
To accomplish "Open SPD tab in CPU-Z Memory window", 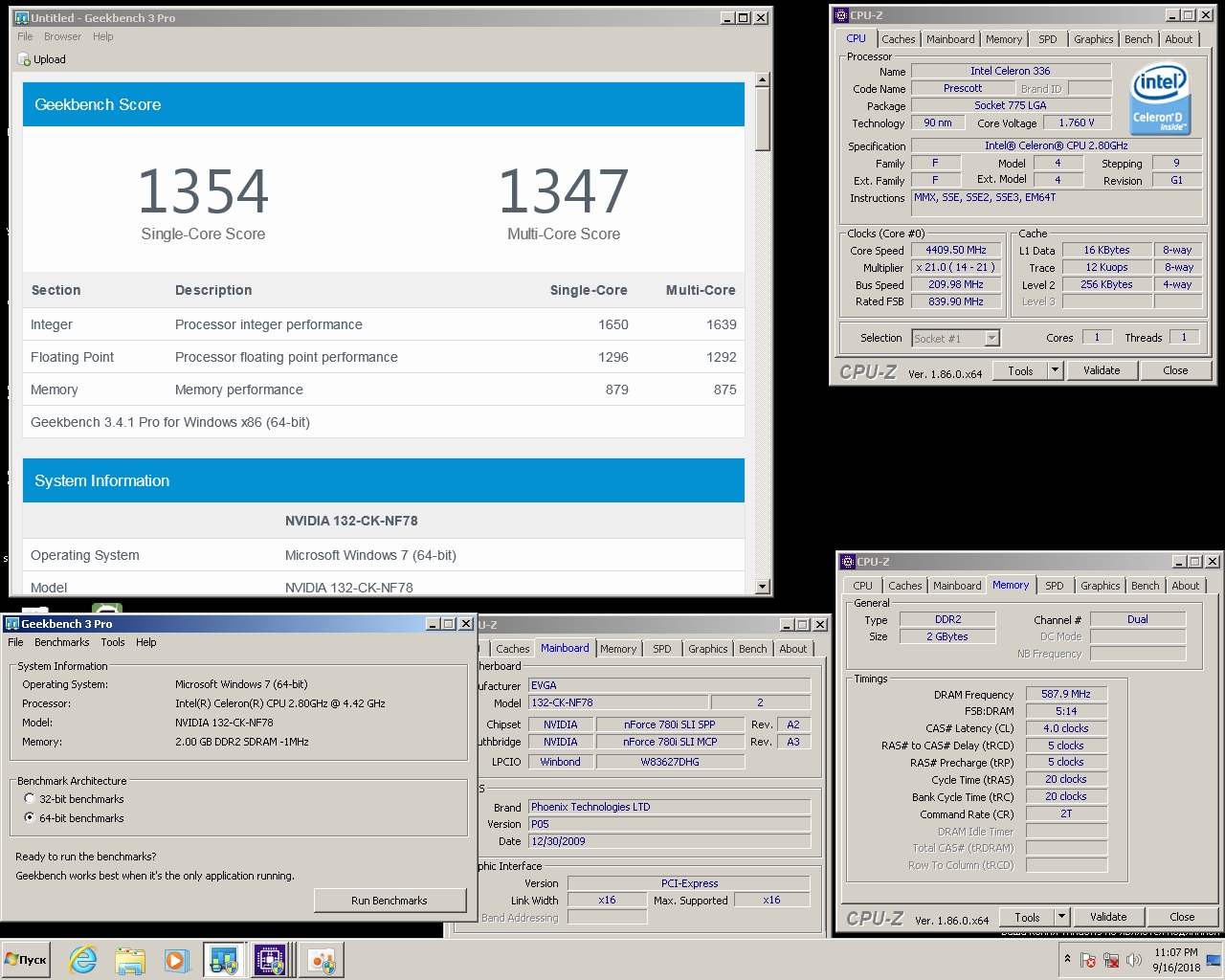I will point(1054,586).
